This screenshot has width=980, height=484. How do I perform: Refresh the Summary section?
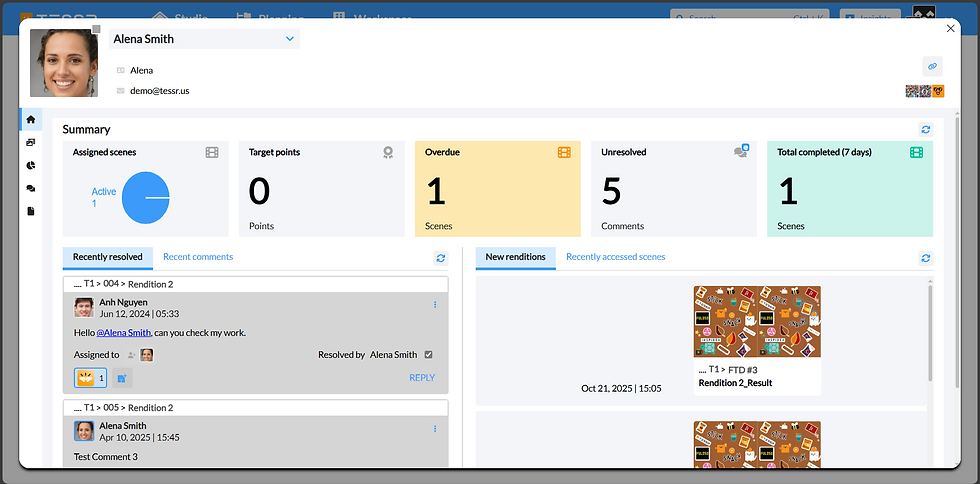click(926, 129)
